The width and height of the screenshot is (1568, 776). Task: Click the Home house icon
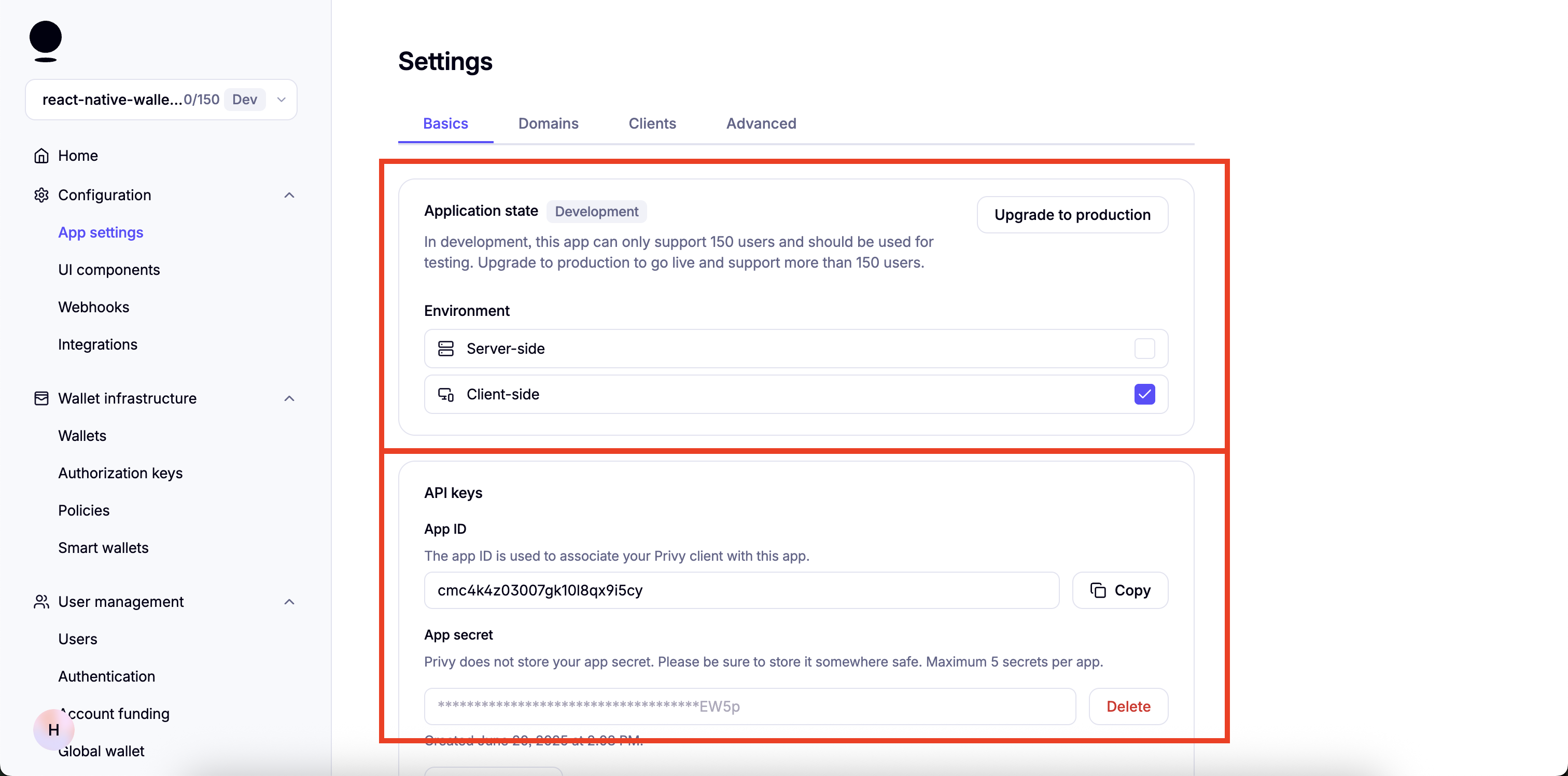pyautogui.click(x=41, y=156)
